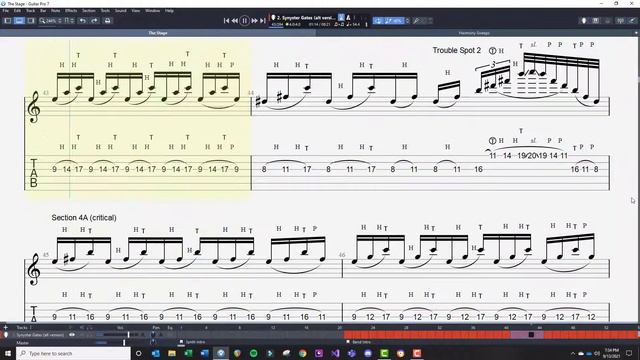Expand the document tabs list arrow
Image resolution: width=640 pixels, height=360 pixels.
636,33
